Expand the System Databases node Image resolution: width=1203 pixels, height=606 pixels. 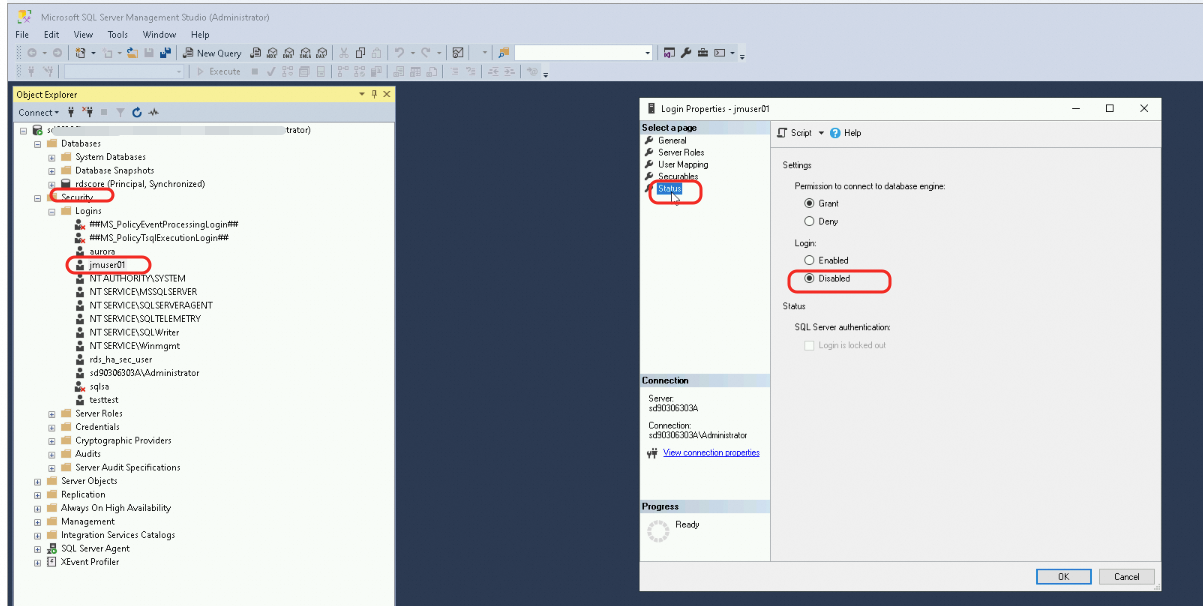point(52,157)
